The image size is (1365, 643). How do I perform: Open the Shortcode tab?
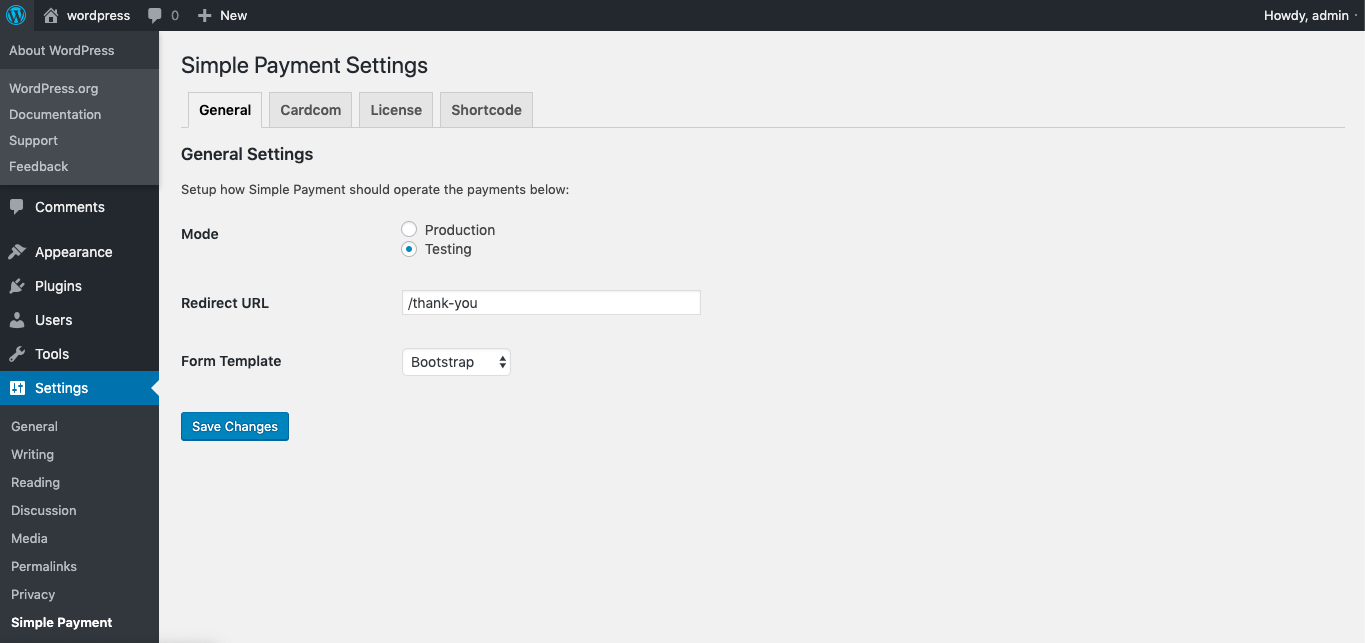(x=486, y=110)
